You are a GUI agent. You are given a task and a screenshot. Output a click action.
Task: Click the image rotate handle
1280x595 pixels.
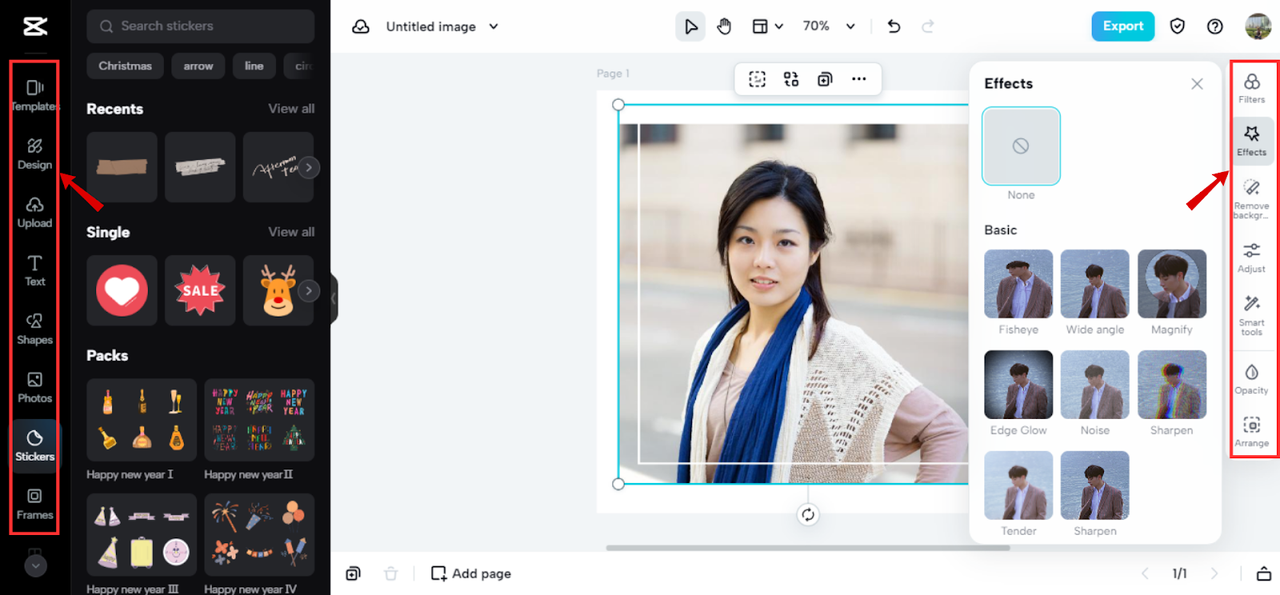[x=808, y=515]
